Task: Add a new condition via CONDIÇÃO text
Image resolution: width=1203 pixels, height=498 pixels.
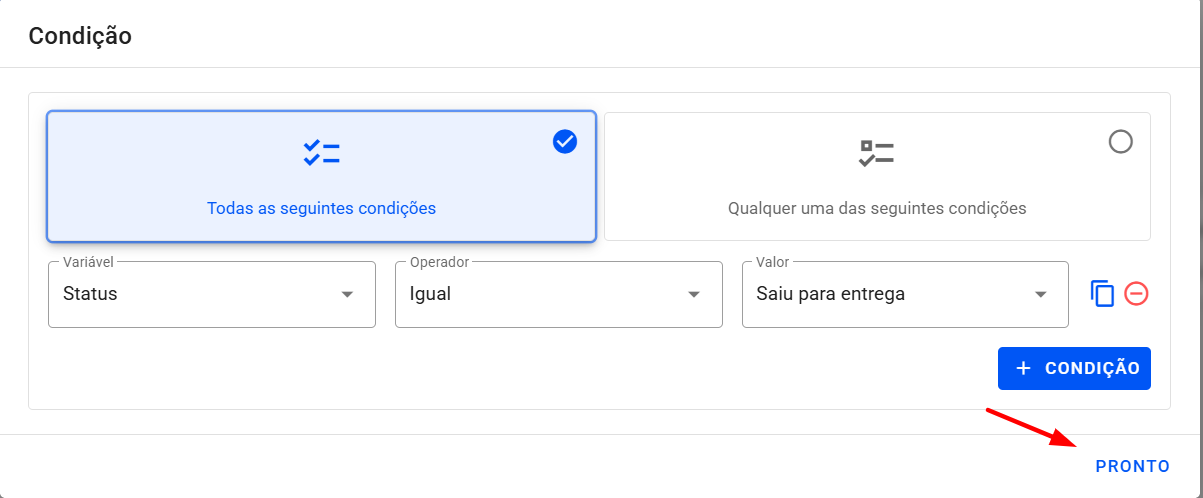Action: tap(1092, 368)
